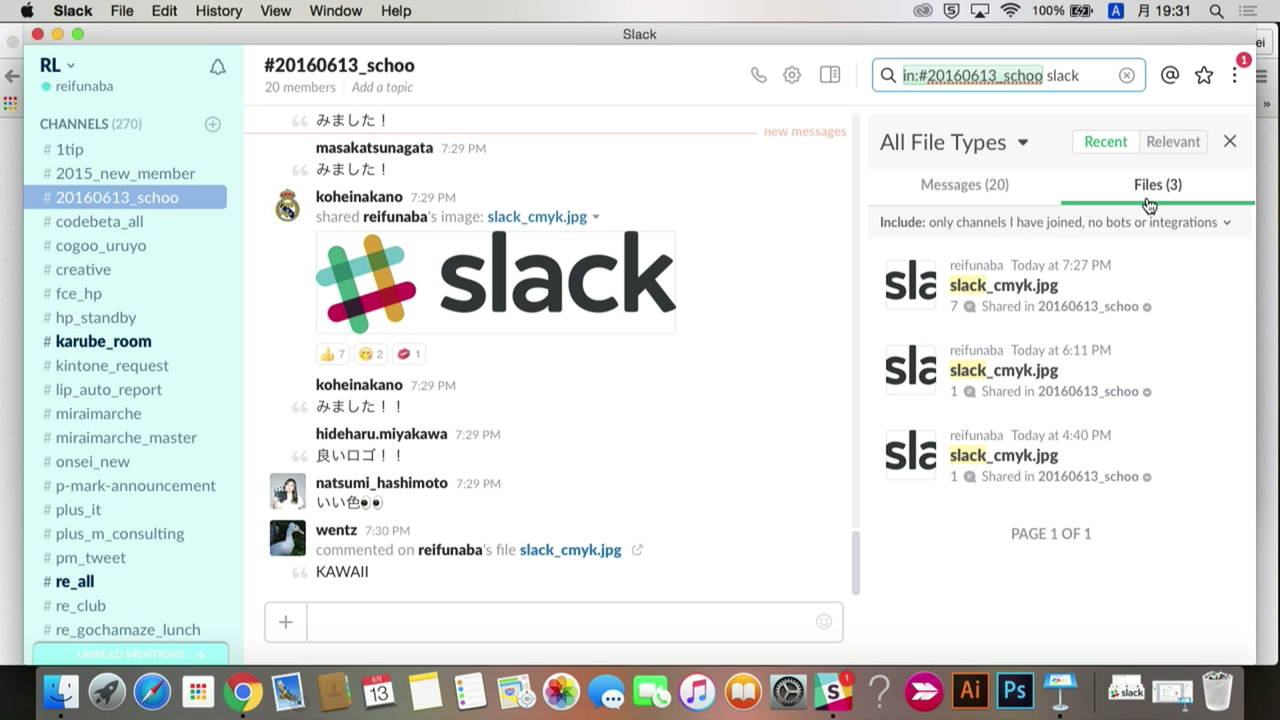This screenshot has height=720, width=1280.
Task: Show starred items via star icon
Action: click(1204, 75)
